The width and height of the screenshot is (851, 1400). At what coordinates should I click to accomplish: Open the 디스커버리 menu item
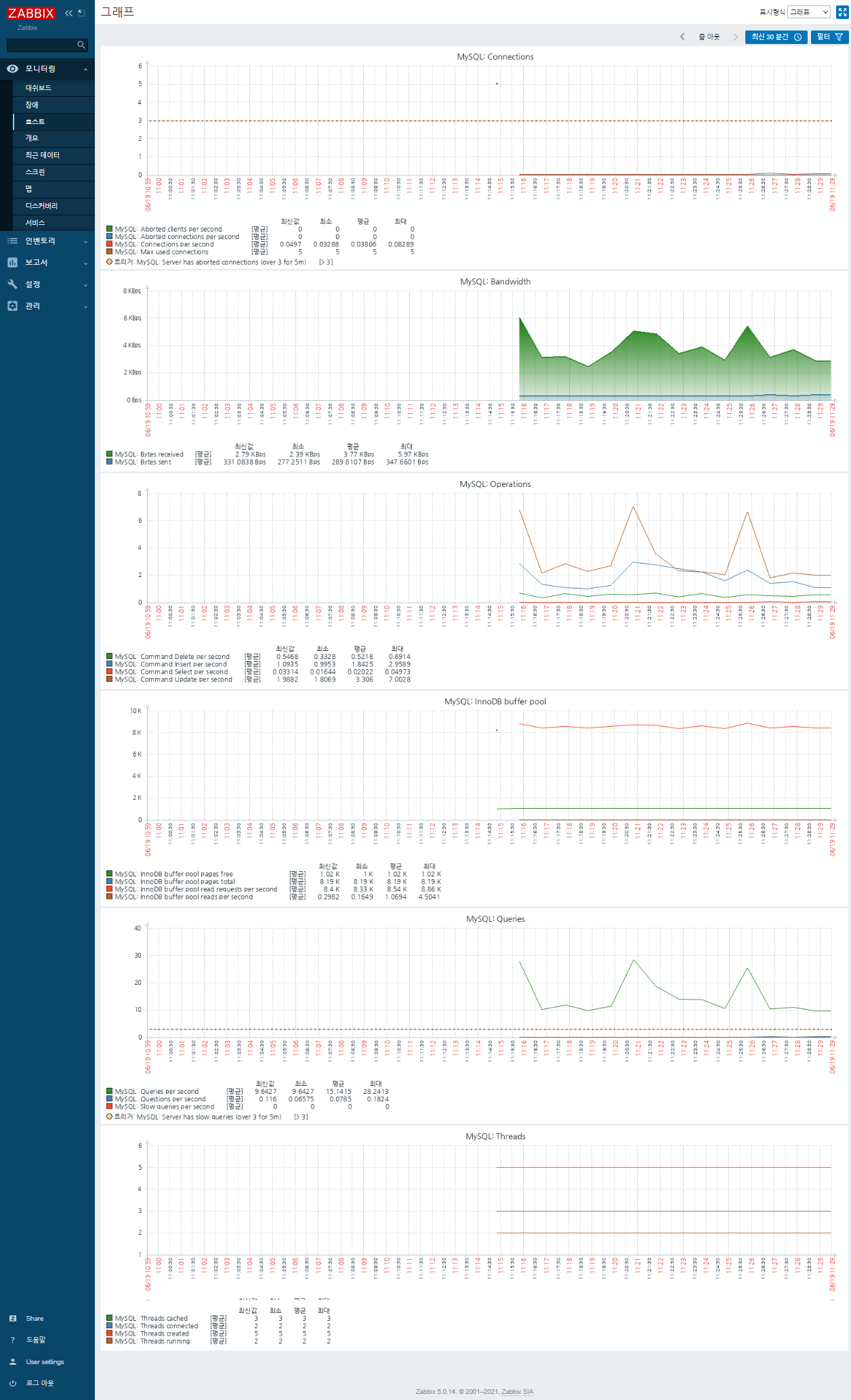(x=54, y=206)
